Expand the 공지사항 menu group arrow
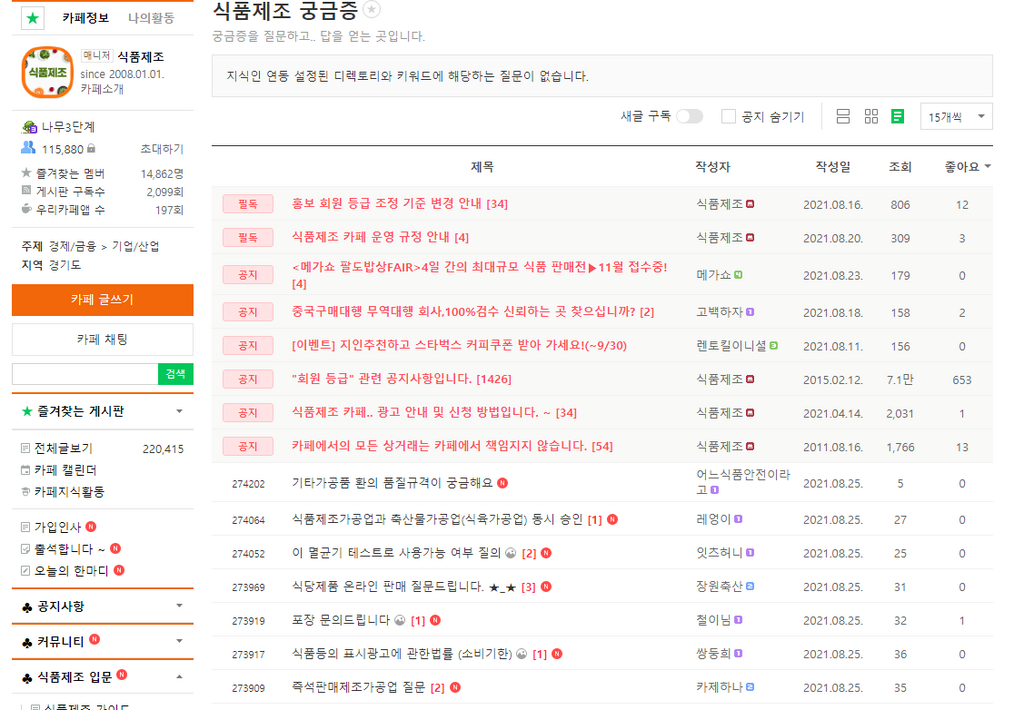Viewport: 1024px width, 710px height. click(180, 605)
